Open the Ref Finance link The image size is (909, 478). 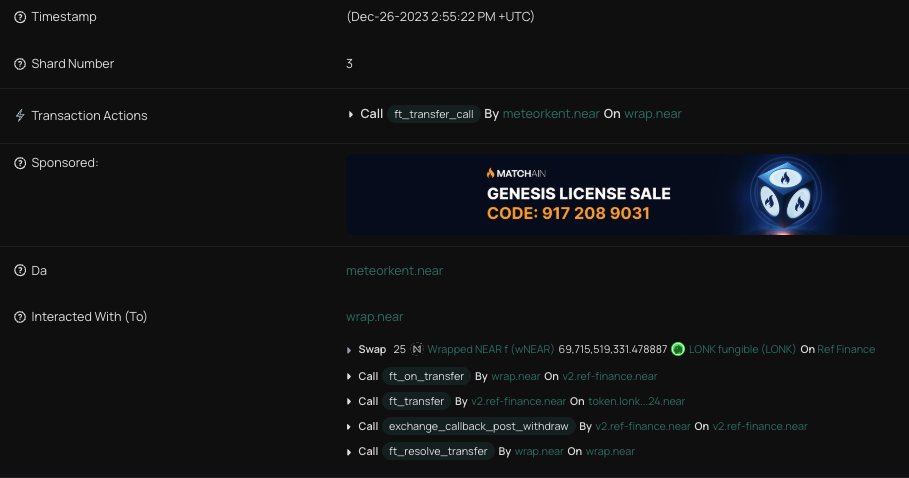click(845, 350)
